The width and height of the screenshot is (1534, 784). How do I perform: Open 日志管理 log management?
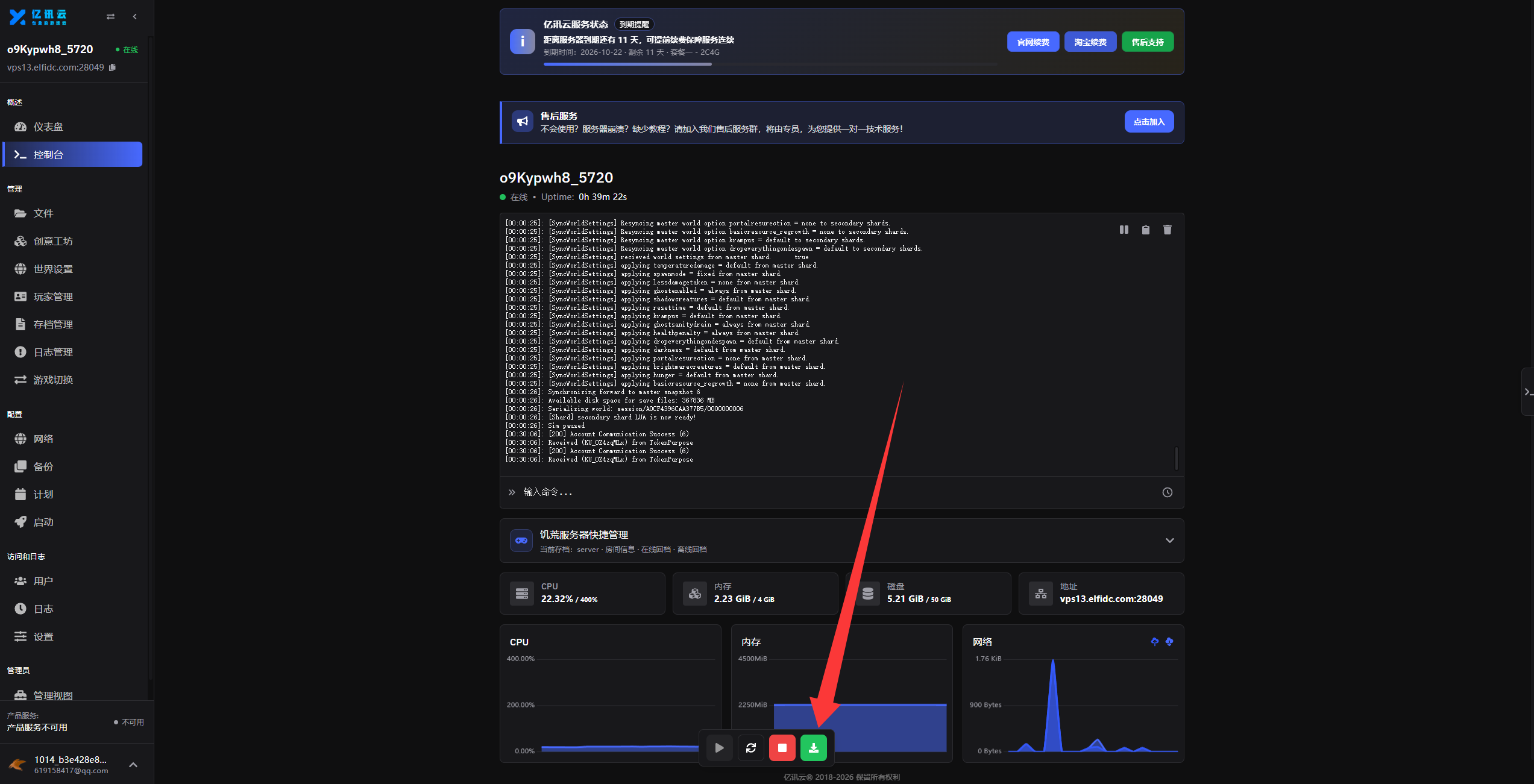pyautogui.click(x=72, y=352)
